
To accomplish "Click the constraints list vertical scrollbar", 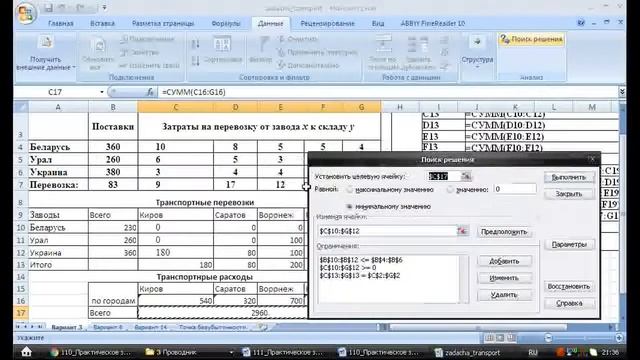I will (464, 279).
